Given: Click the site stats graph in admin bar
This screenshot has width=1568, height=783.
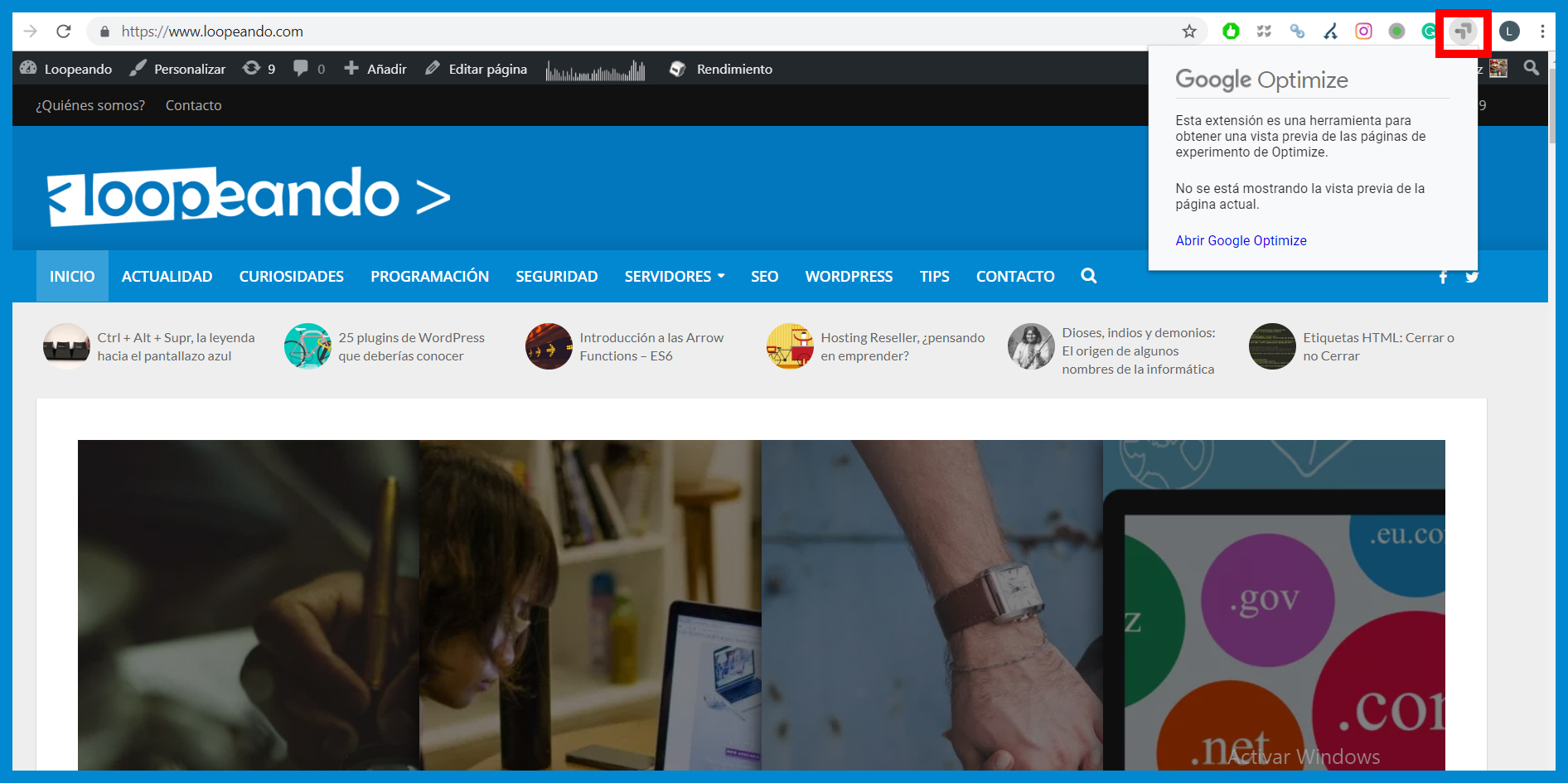Looking at the screenshot, I should pyautogui.click(x=595, y=70).
